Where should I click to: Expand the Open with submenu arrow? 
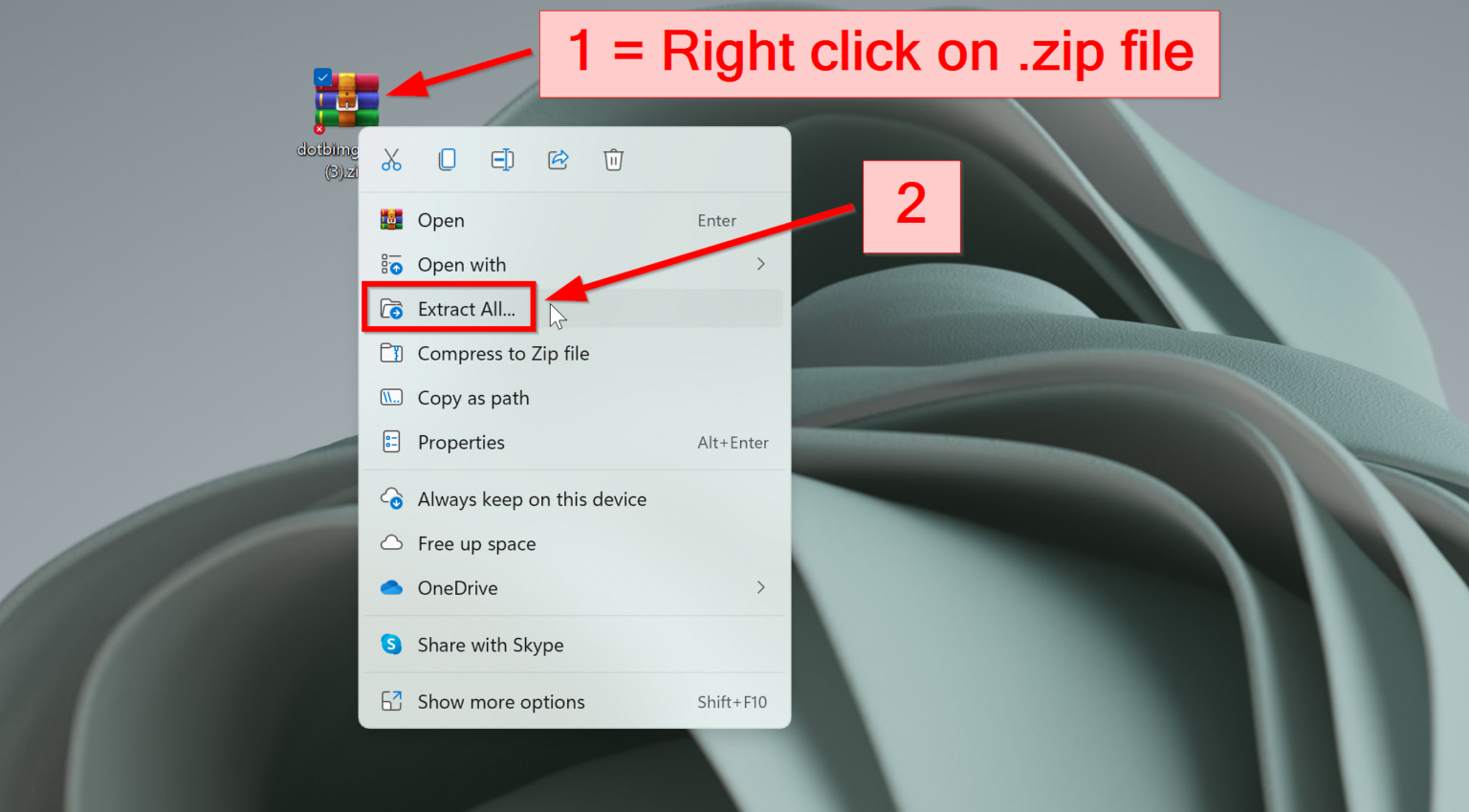pos(761,264)
